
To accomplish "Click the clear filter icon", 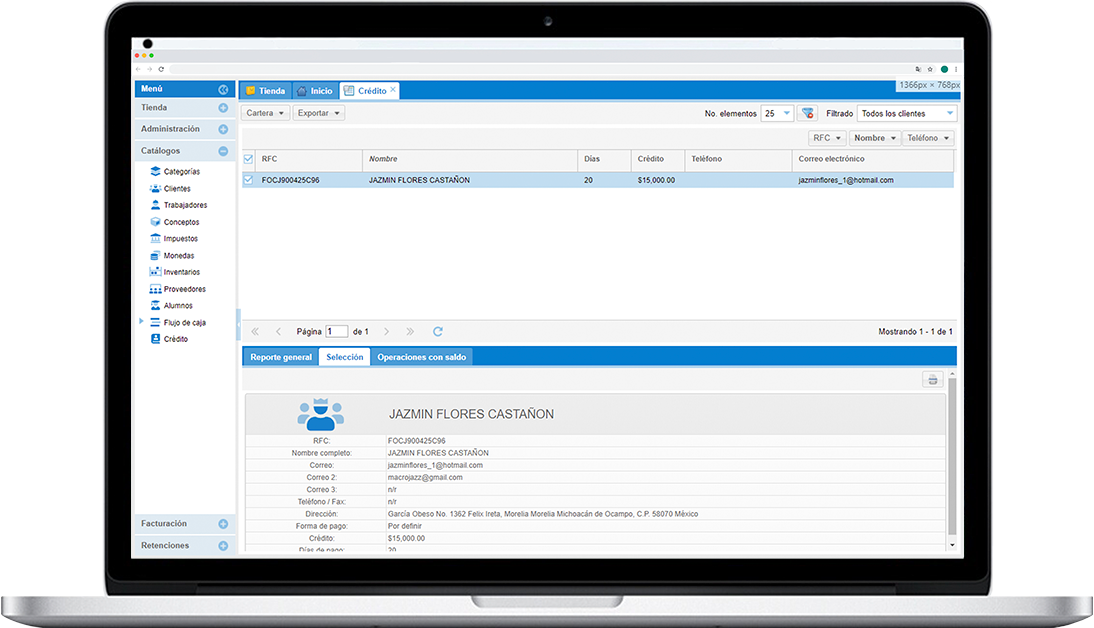I will tap(808, 114).
